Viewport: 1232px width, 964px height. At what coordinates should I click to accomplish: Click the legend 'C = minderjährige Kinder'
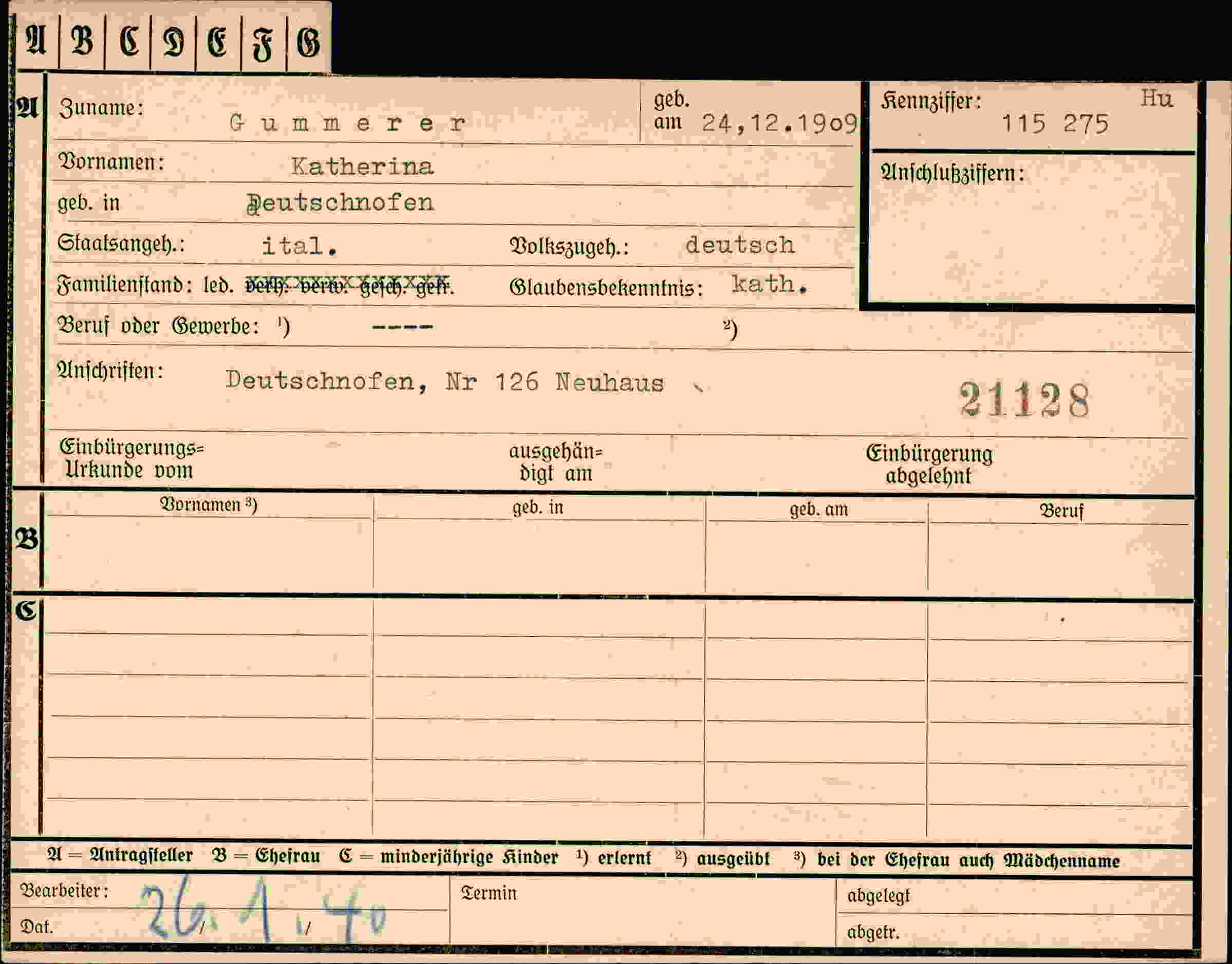tap(448, 856)
